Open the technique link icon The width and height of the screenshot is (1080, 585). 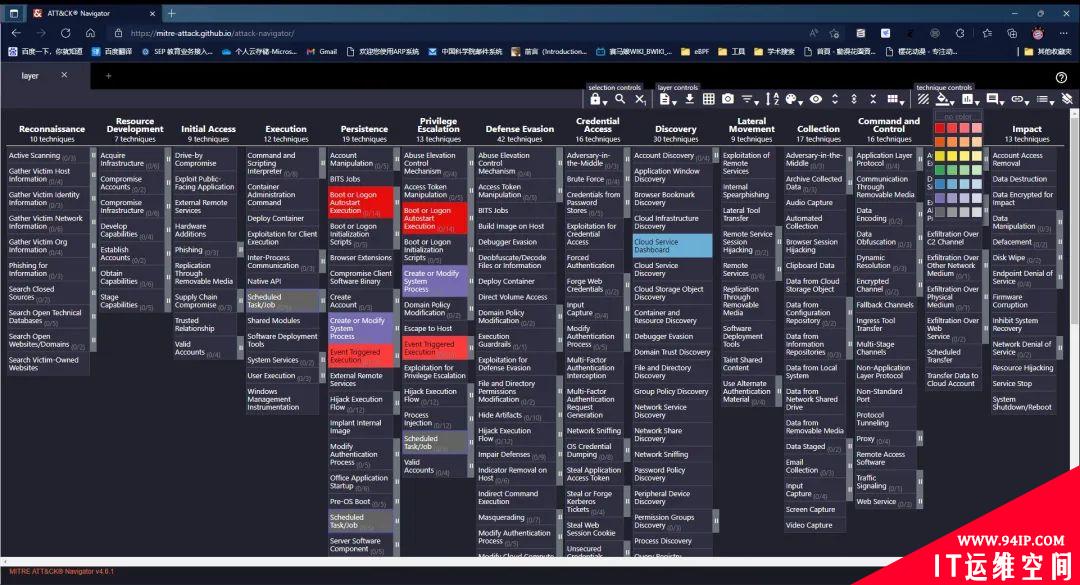click(1018, 100)
